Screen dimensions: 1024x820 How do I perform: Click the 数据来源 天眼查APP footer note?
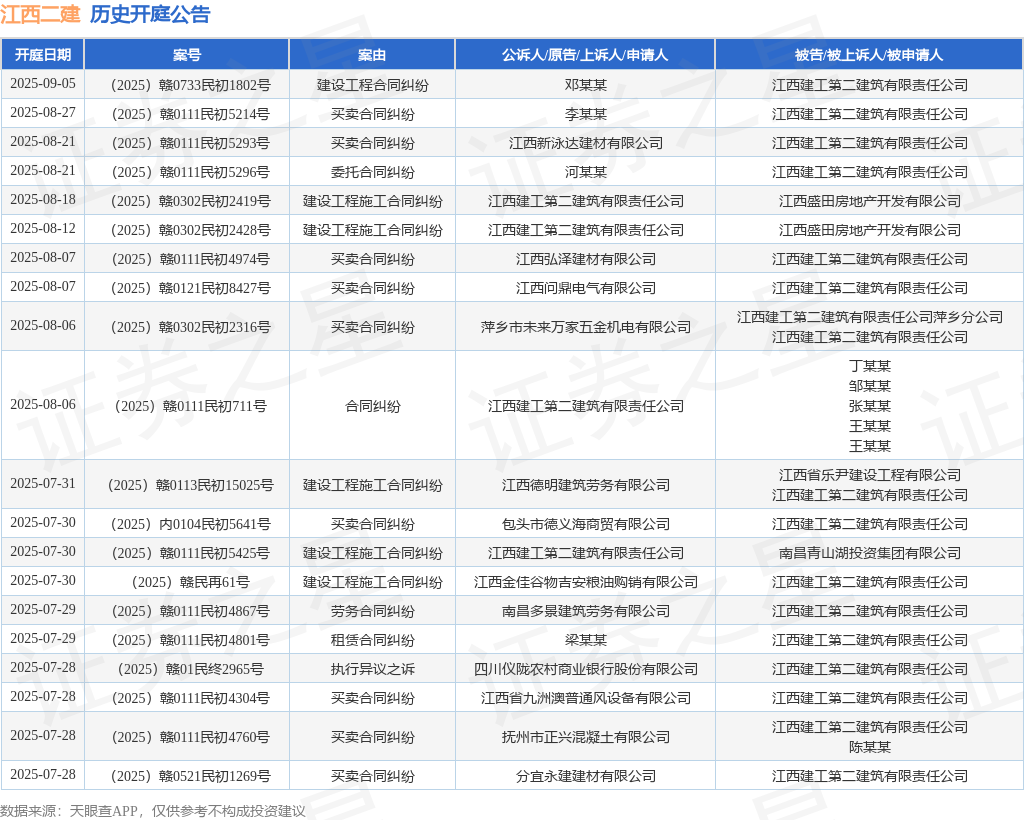(153, 811)
